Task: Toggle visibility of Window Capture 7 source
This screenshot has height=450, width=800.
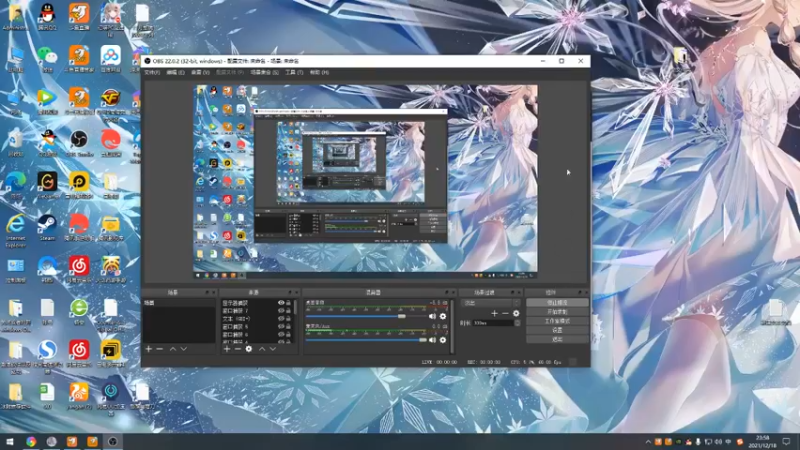Action: click(281, 310)
